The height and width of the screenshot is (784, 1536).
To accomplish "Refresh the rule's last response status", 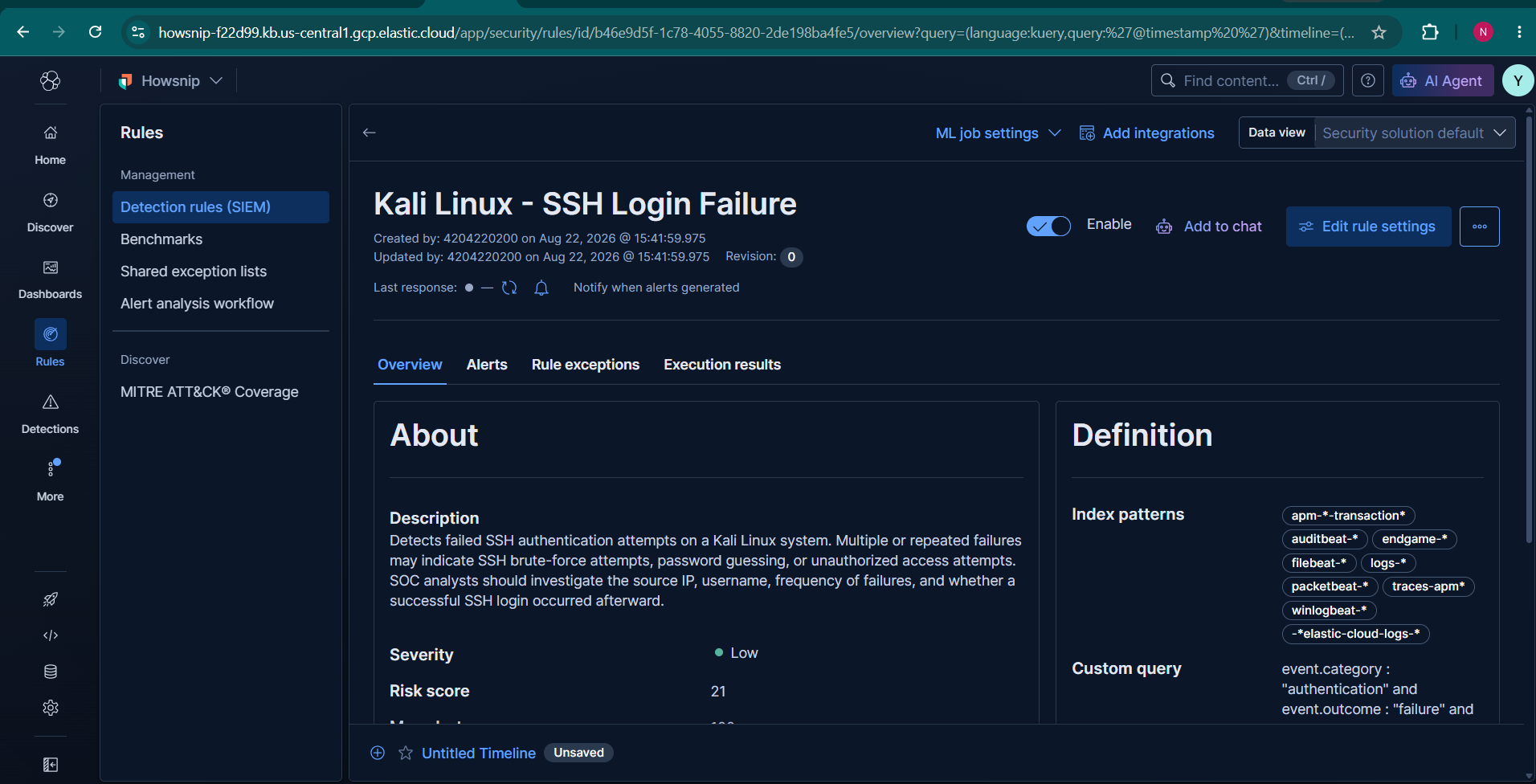I will [509, 288].
